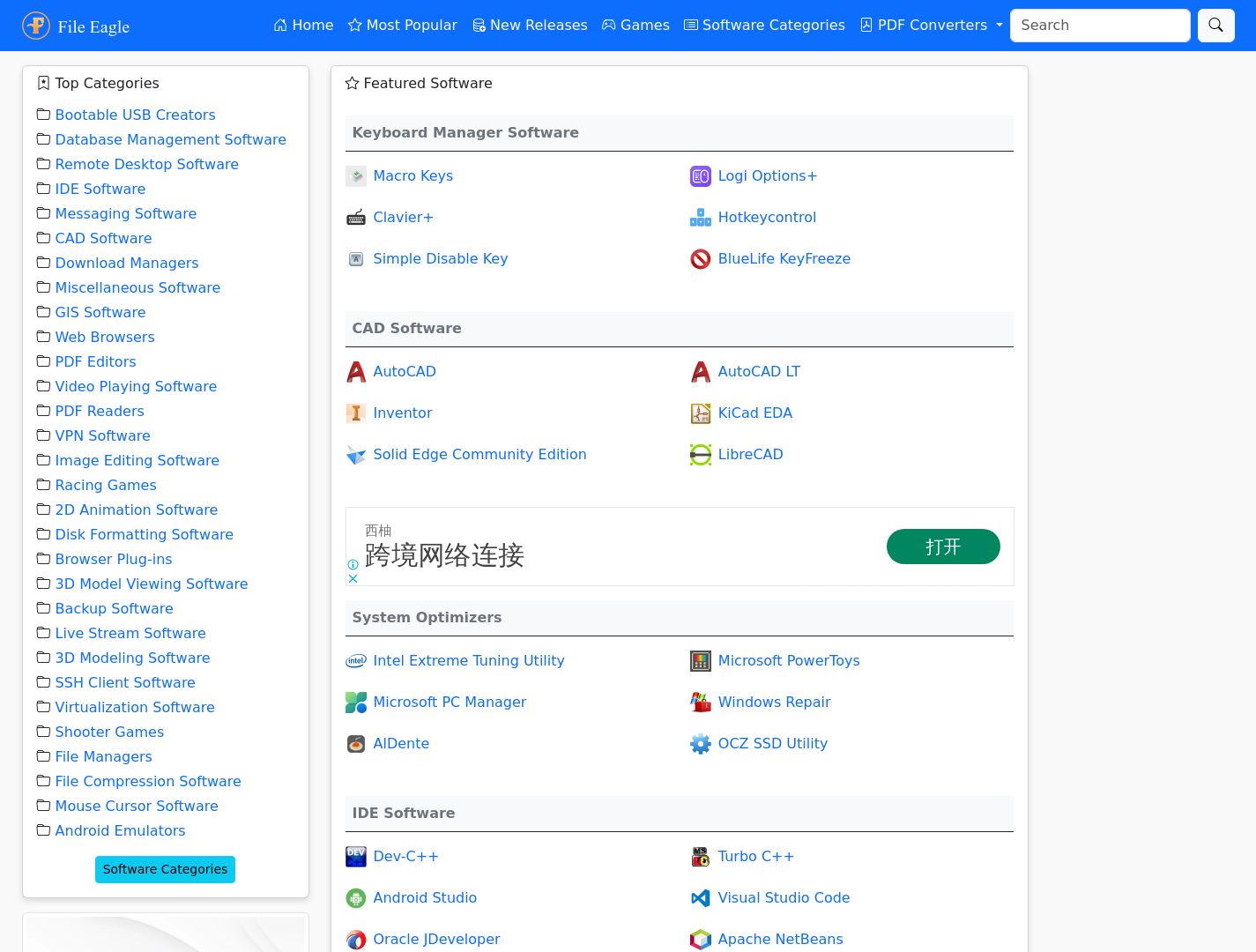Click the Visual Studio Code icon
This screenshot has height=952, width=1256.
[x=701, y=898]
